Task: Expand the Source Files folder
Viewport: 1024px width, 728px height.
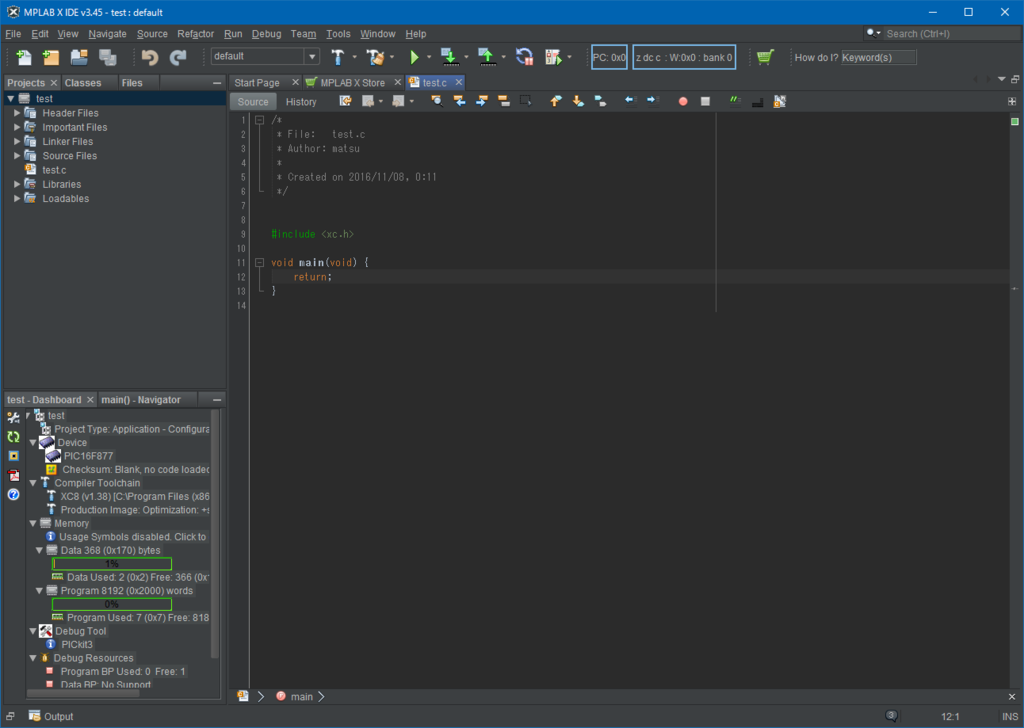Action: pos(17,155)
